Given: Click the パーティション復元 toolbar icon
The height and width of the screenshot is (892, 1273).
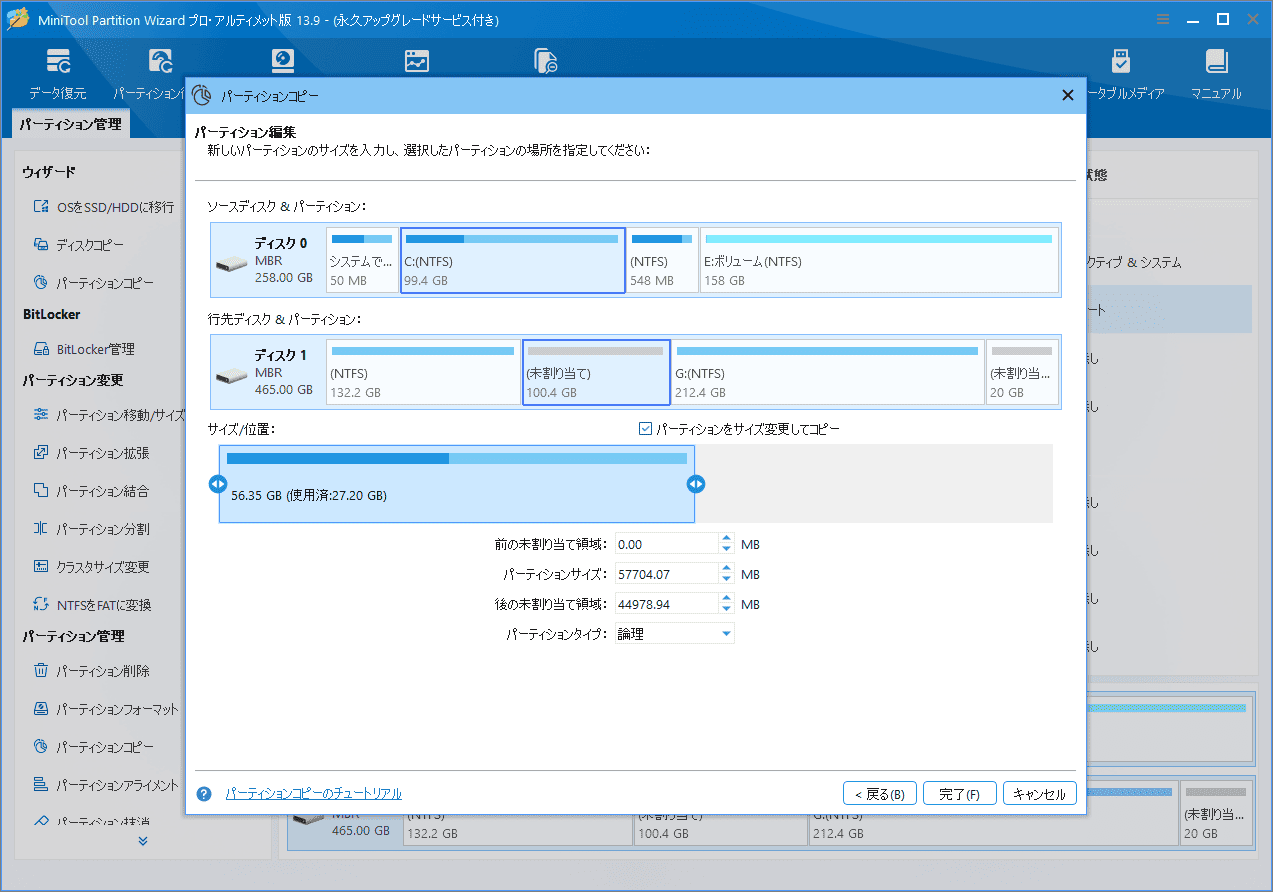Looking at the screenshot, I should click(x=160, y=62).
